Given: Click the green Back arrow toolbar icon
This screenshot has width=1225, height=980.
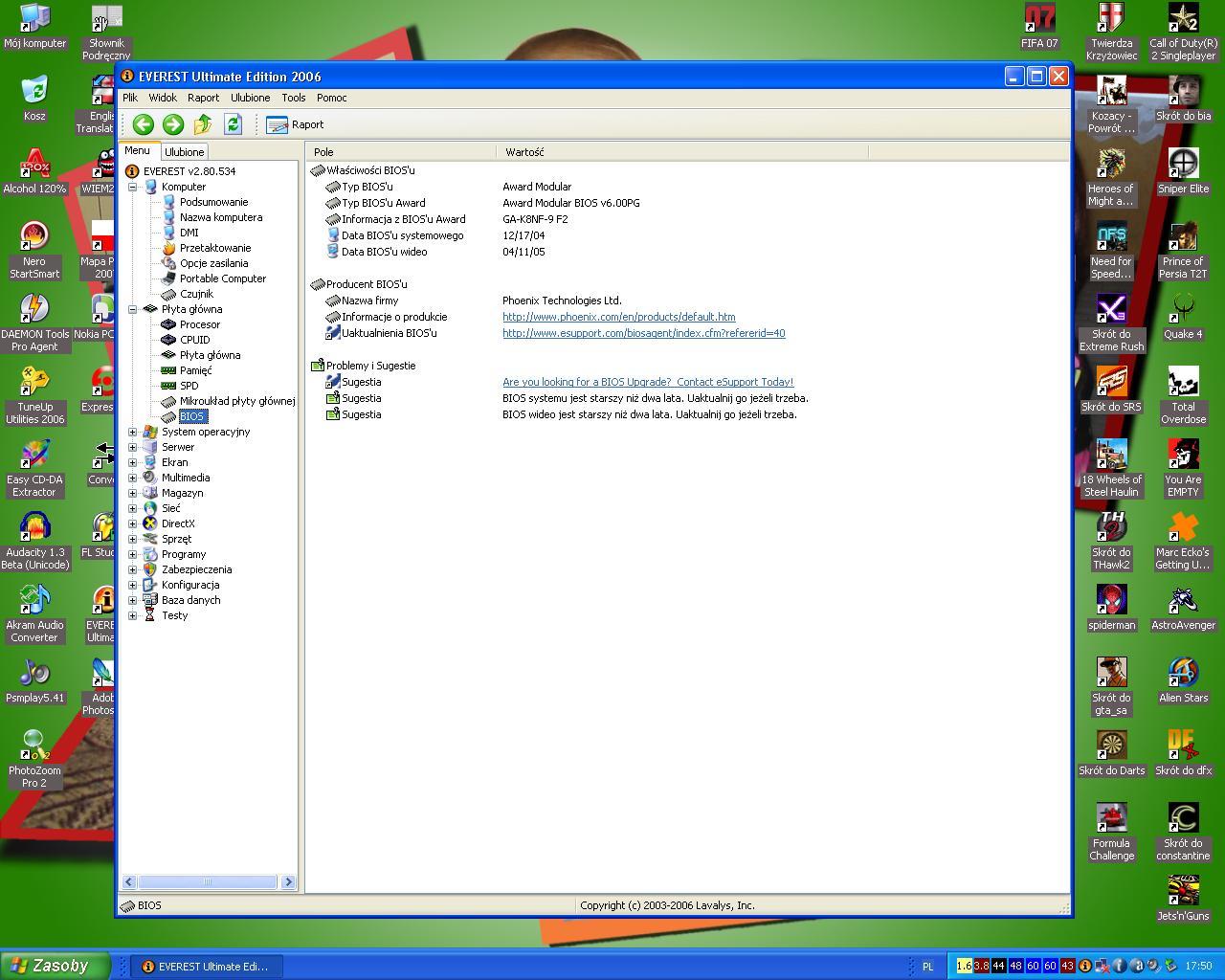Looking at the screenshot, I should coord(143,123).
